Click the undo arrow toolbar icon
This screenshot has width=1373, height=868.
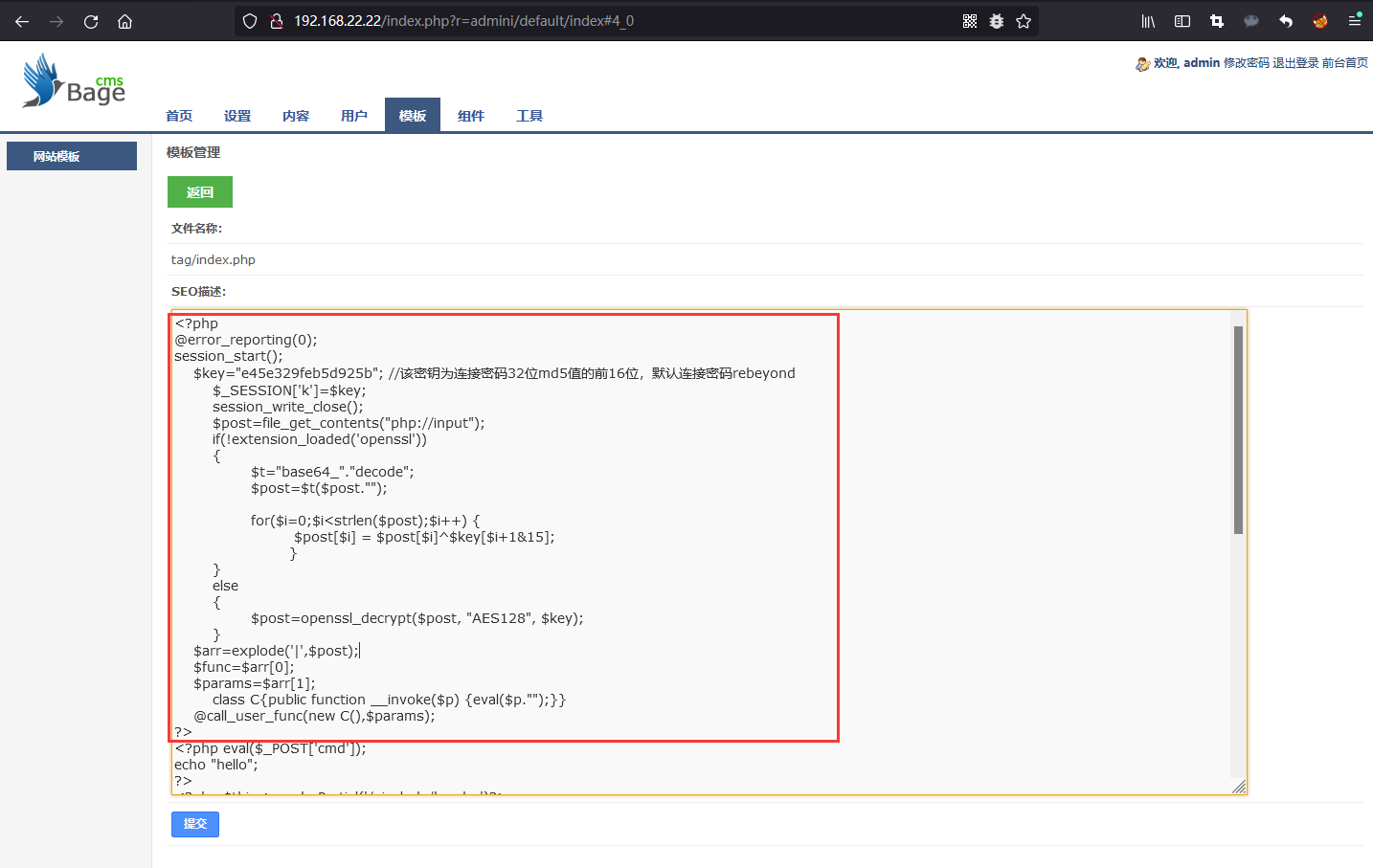(1286, 21)
